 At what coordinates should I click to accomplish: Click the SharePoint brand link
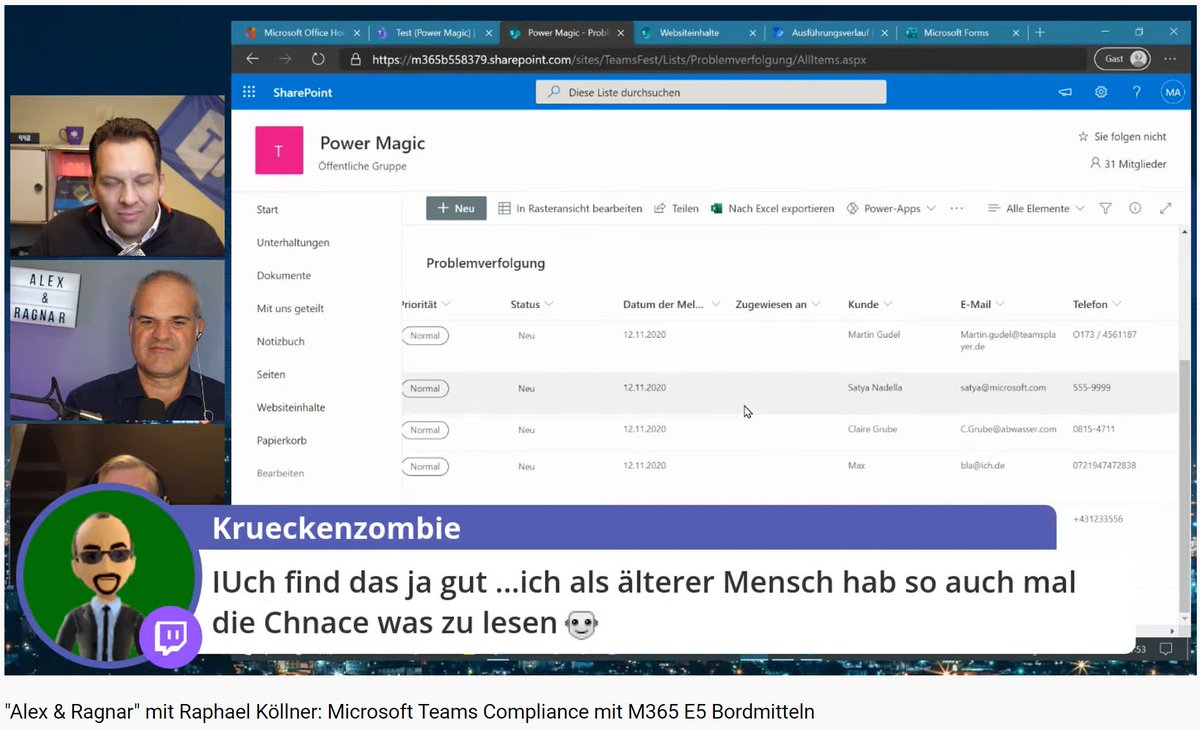coord(302,92)
